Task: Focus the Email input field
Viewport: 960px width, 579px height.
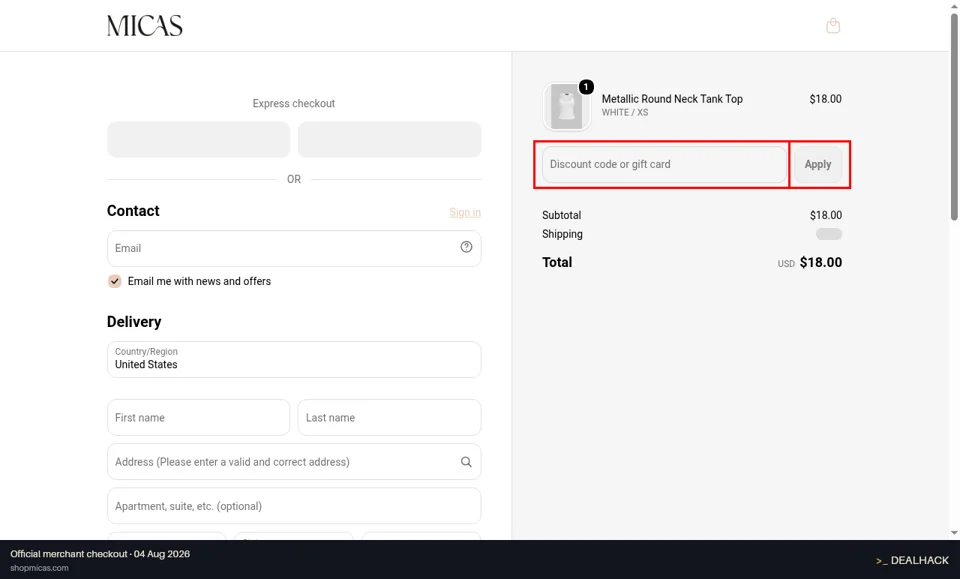Action: click(x=294, y=248)
